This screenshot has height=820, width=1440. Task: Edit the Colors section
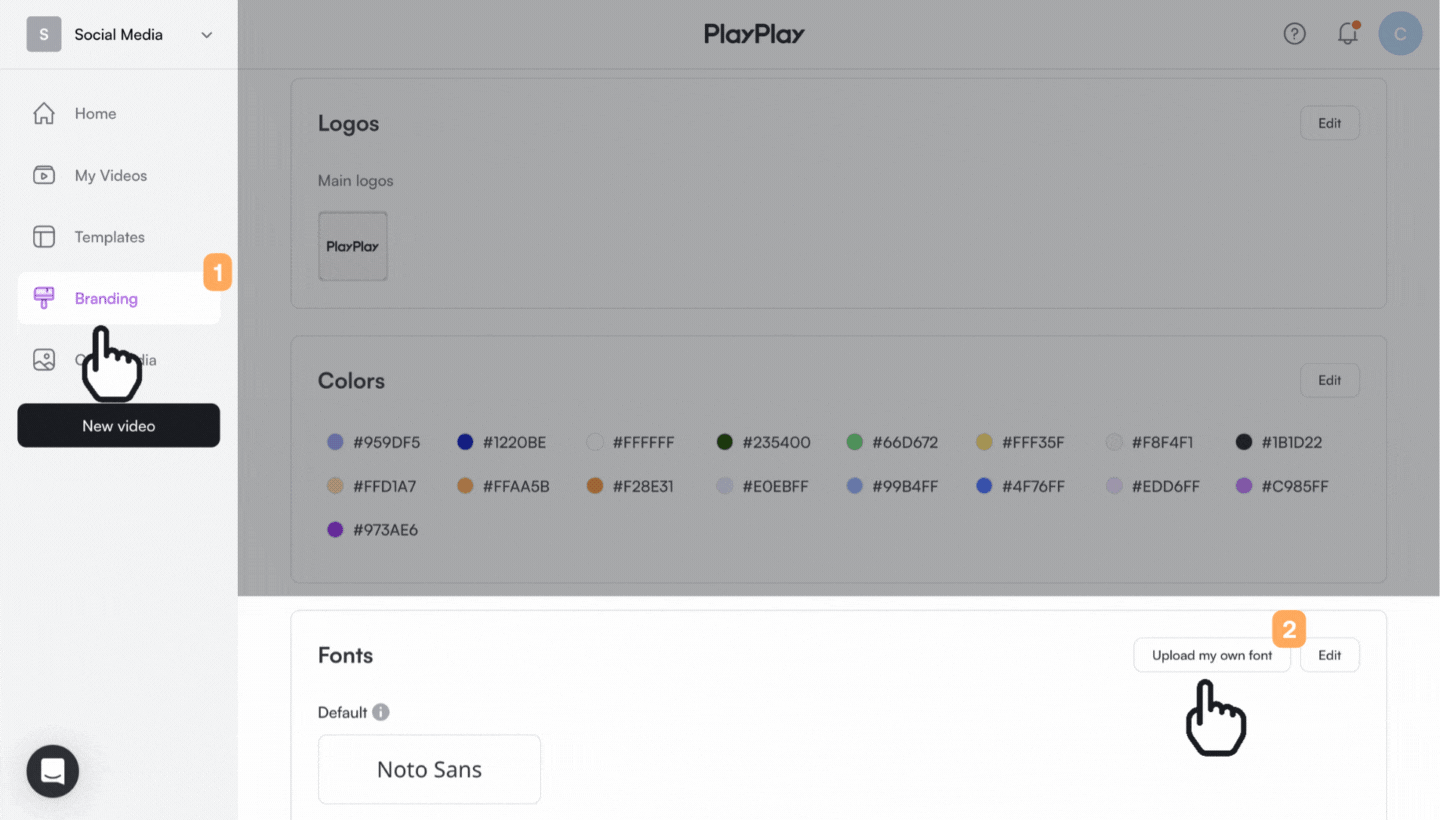(1329, 380)
